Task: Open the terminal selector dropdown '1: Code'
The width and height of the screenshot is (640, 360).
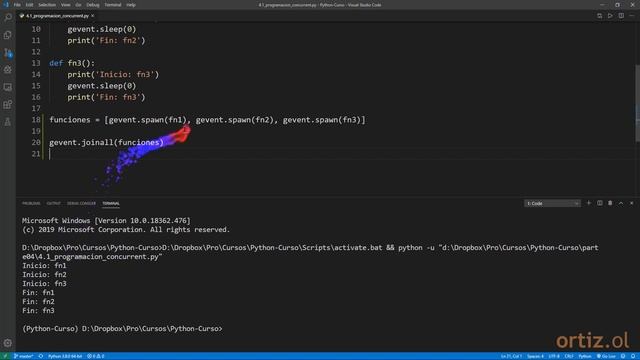Action: [552, 203]
